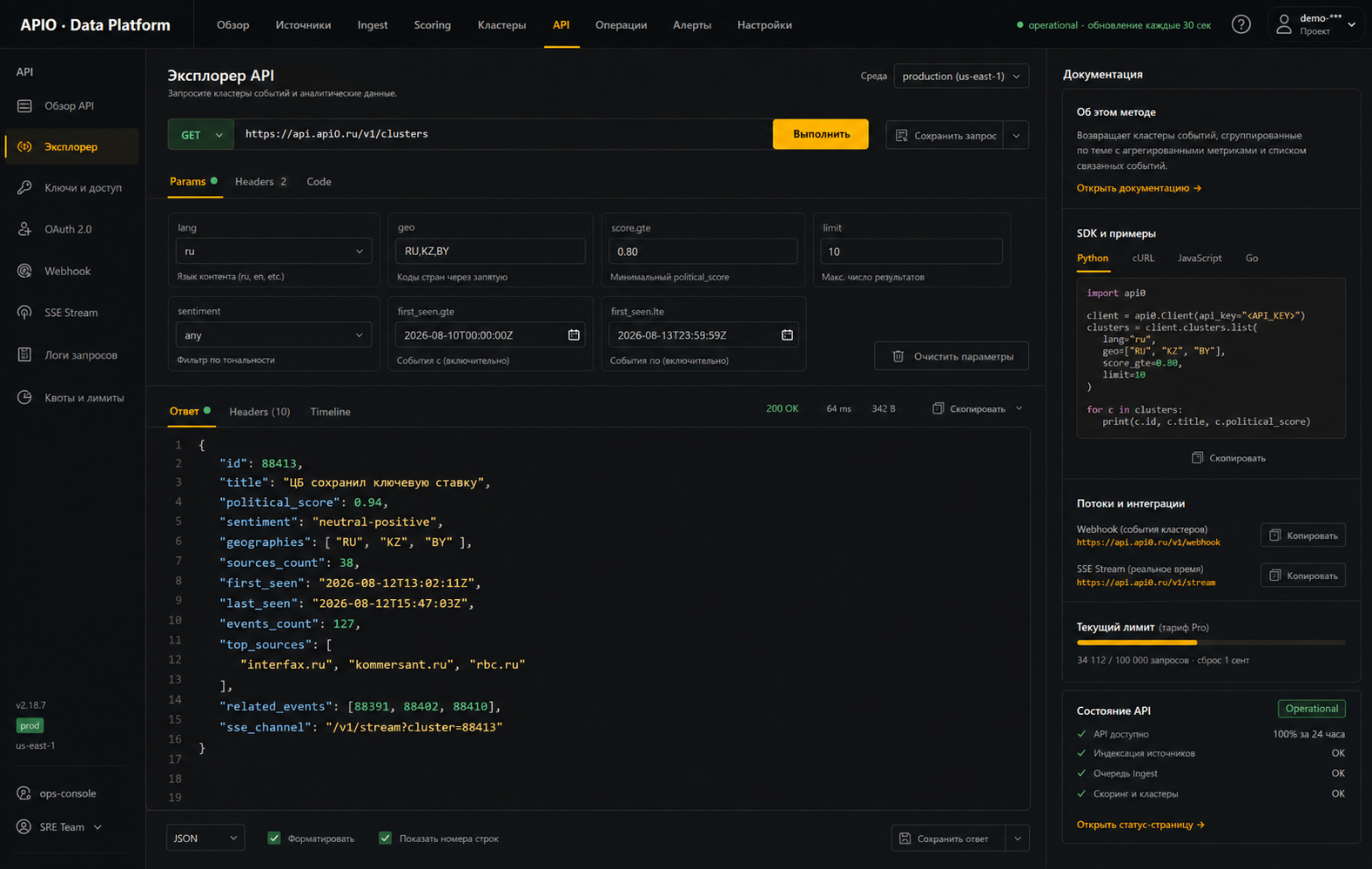Click Открыть статус-страницу link
Viewport: 1372px width, 869px height.
coord(1140,825)
